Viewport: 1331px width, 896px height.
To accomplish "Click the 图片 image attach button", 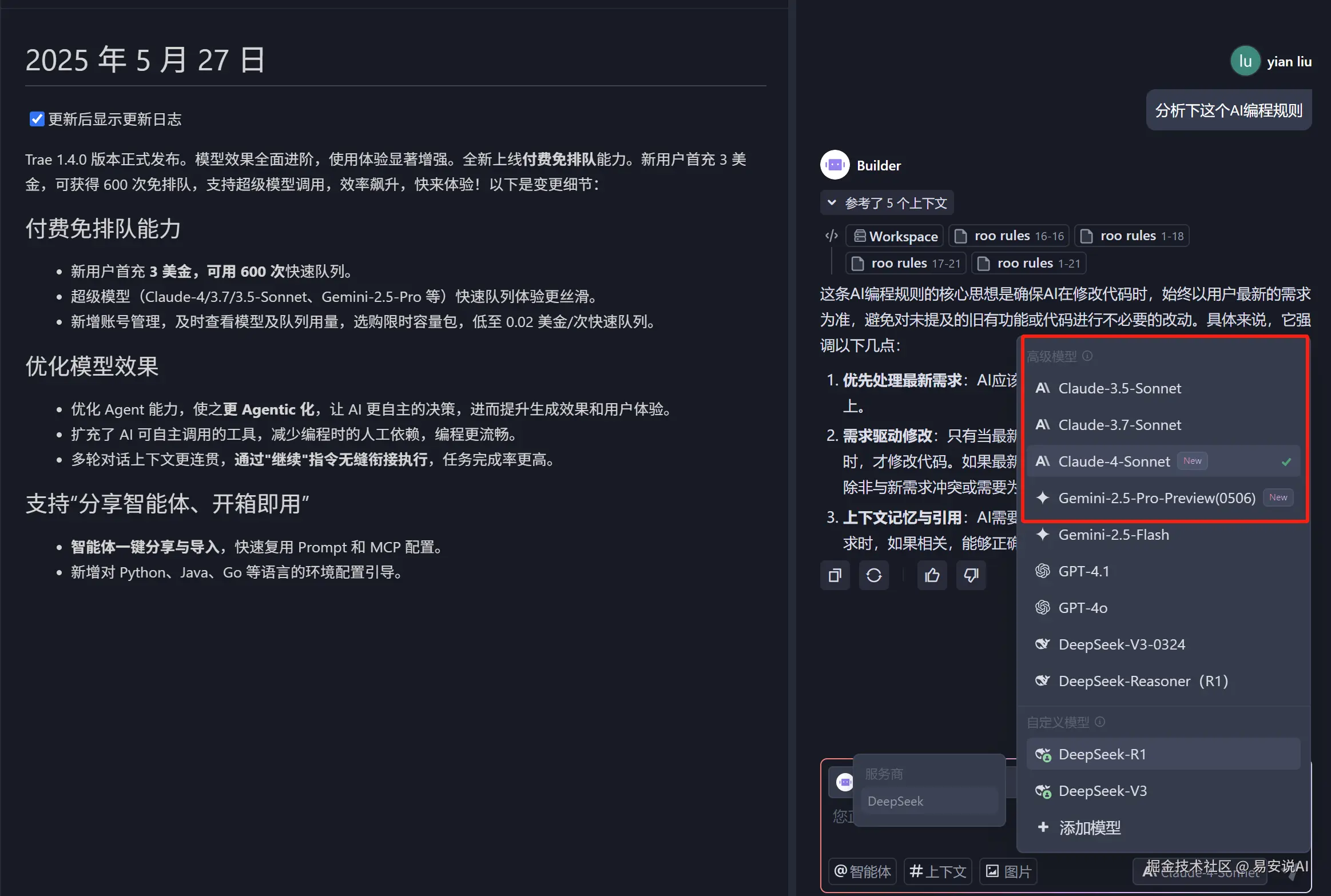I will click(1008, 871).
